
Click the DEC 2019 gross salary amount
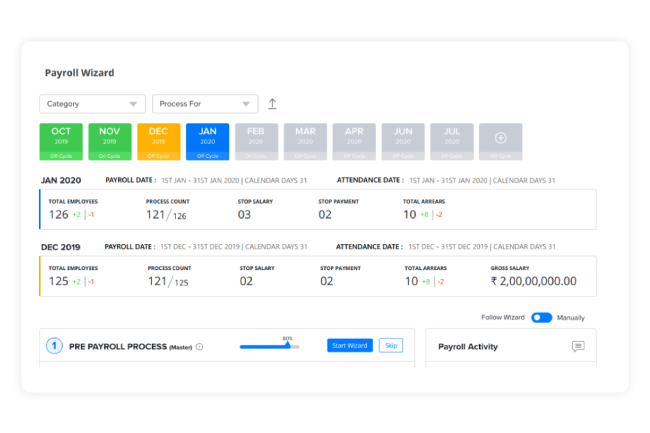pyautogui.click(x=536, y=282)
